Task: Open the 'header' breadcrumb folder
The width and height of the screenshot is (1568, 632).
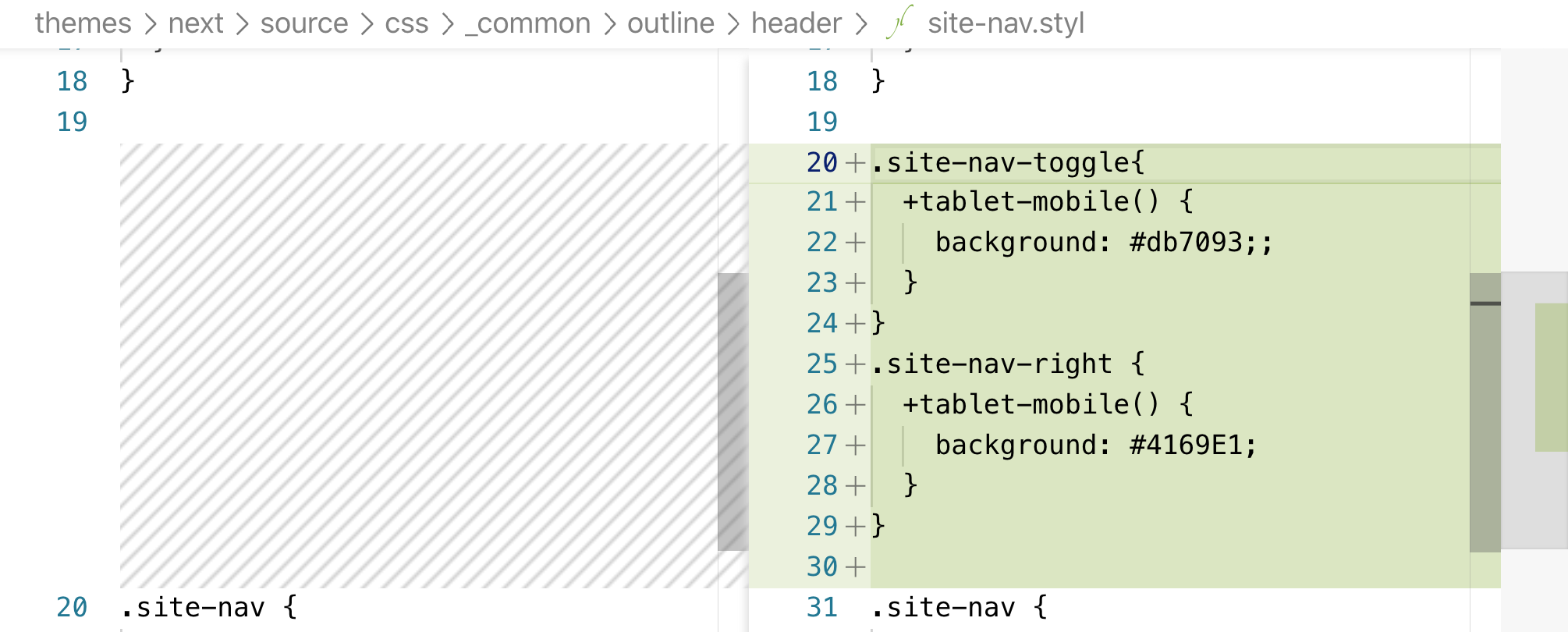Action: tap(796, 23)
